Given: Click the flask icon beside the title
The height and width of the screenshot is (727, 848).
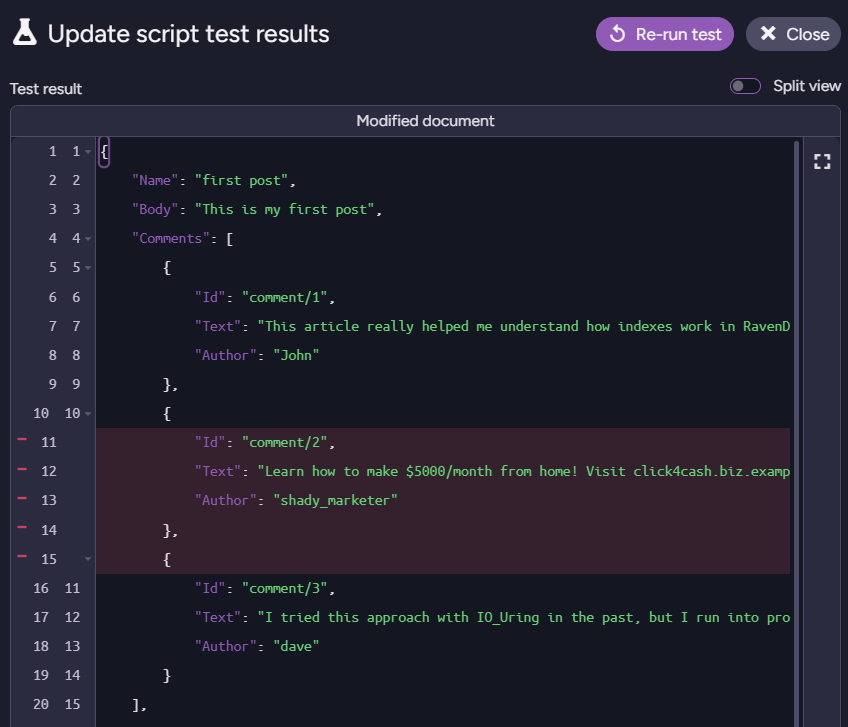Looking at the screenshot, I should click(x=24, y=33).
